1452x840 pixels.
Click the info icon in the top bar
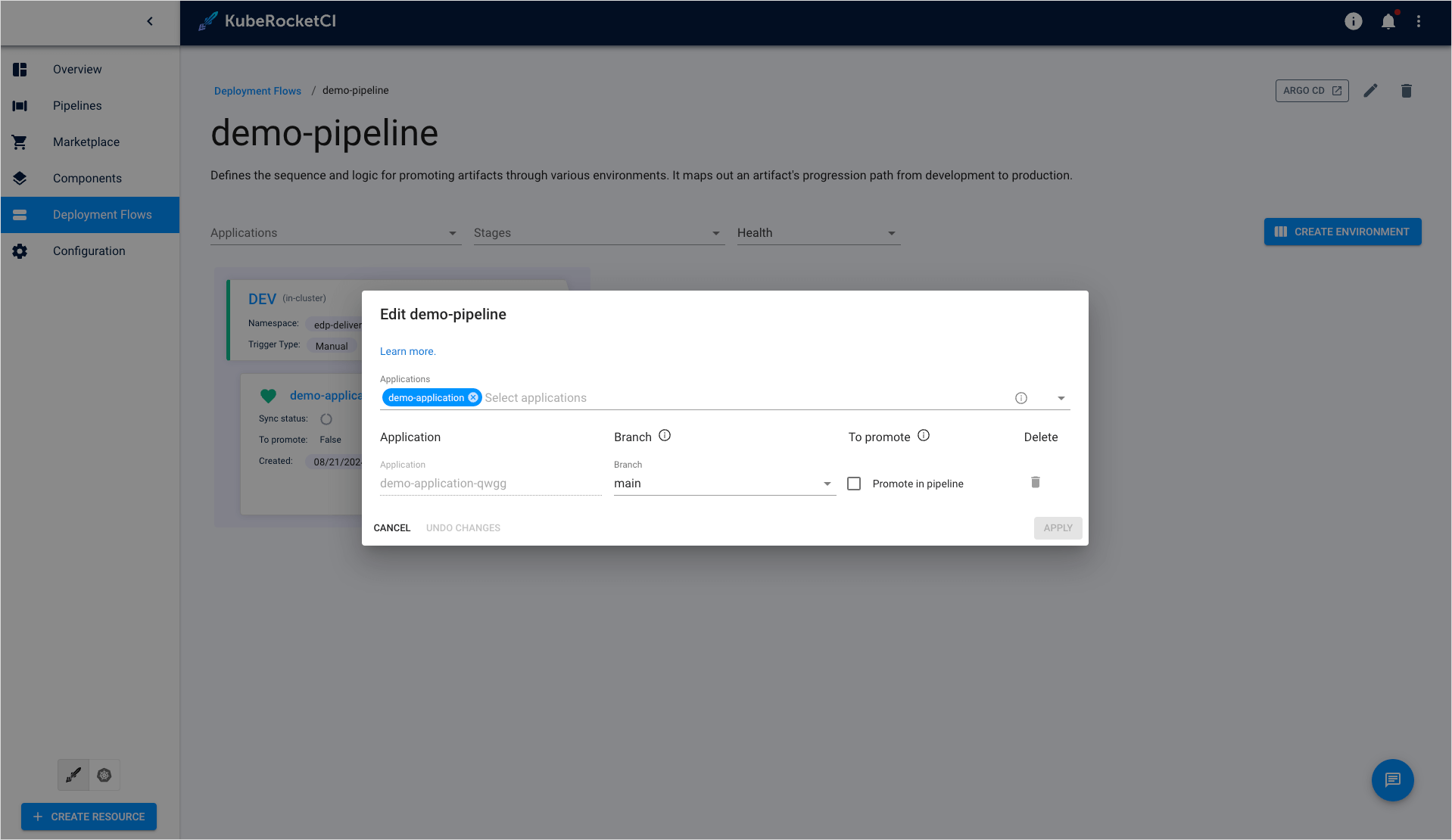(1353, 20)
